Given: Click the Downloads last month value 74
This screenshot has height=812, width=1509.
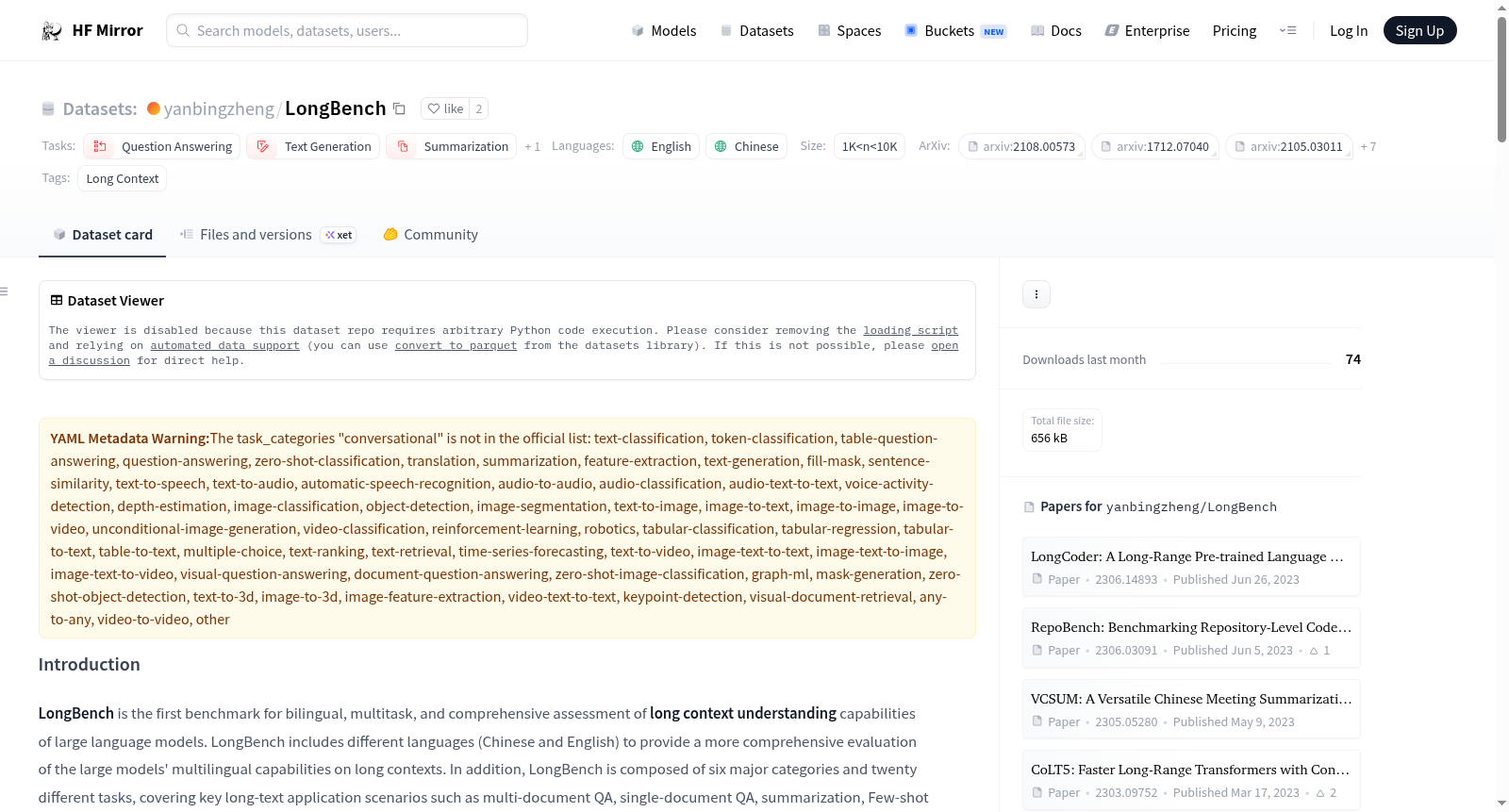Looking at the screenshot, I should pos(1353,359).
